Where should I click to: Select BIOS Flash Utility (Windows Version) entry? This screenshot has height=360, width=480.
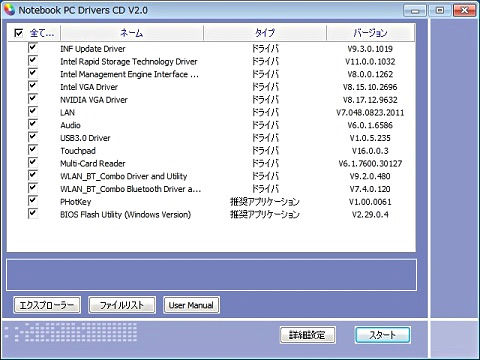125,214
